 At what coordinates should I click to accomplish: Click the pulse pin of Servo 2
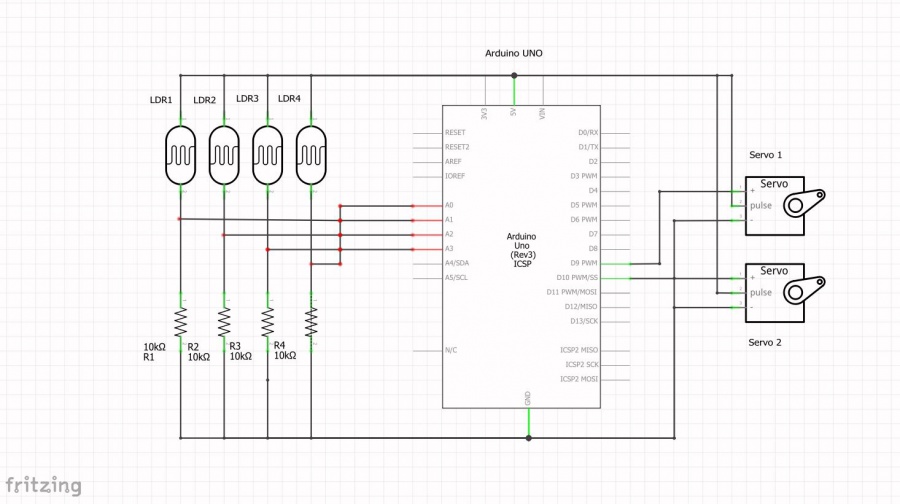[x=760, y=292]
